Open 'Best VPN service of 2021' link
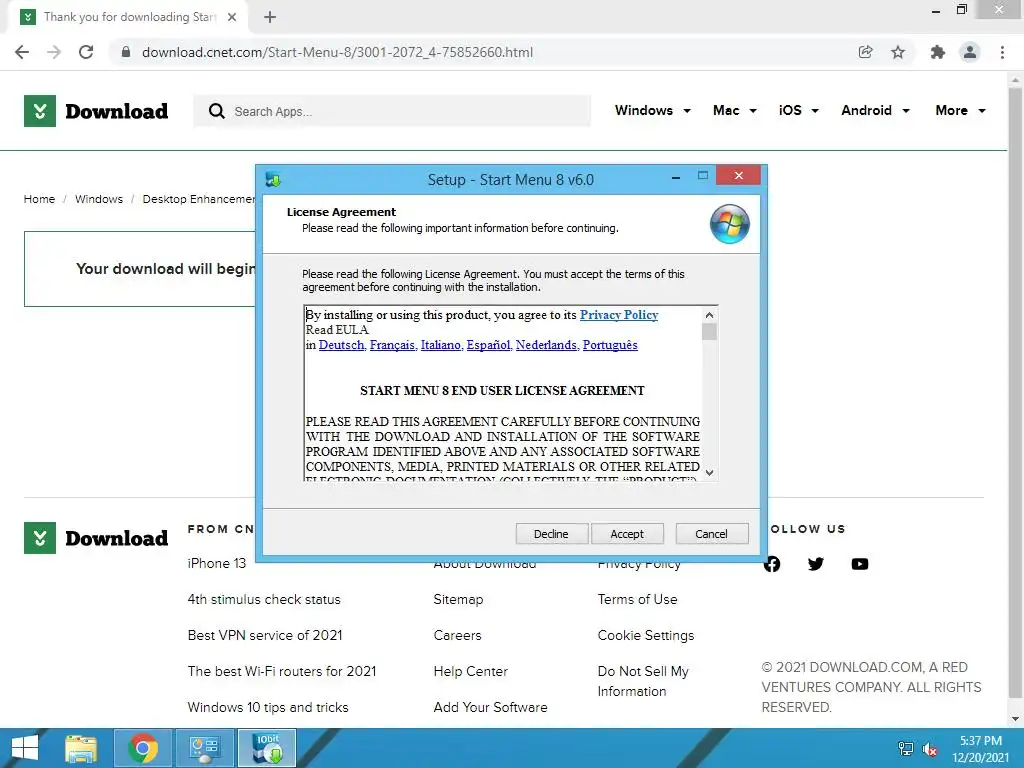 [x=264, y=635]
